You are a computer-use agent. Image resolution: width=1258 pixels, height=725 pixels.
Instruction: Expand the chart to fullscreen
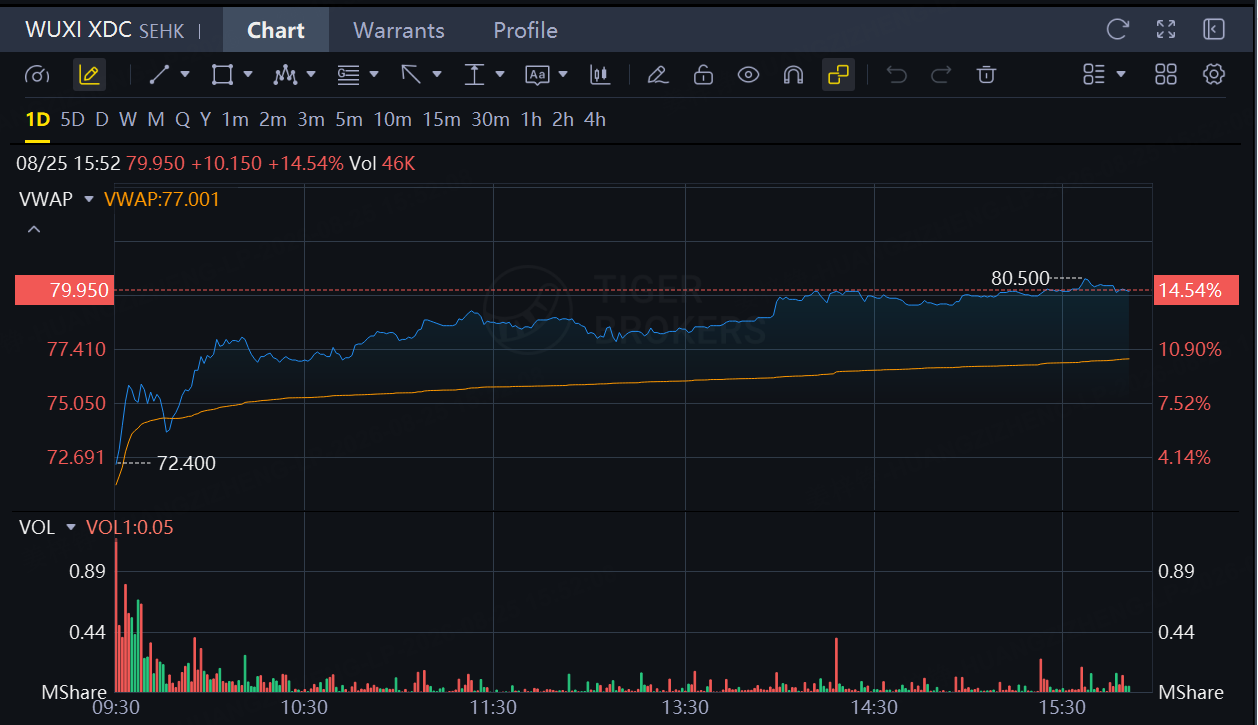[1166, 29]
